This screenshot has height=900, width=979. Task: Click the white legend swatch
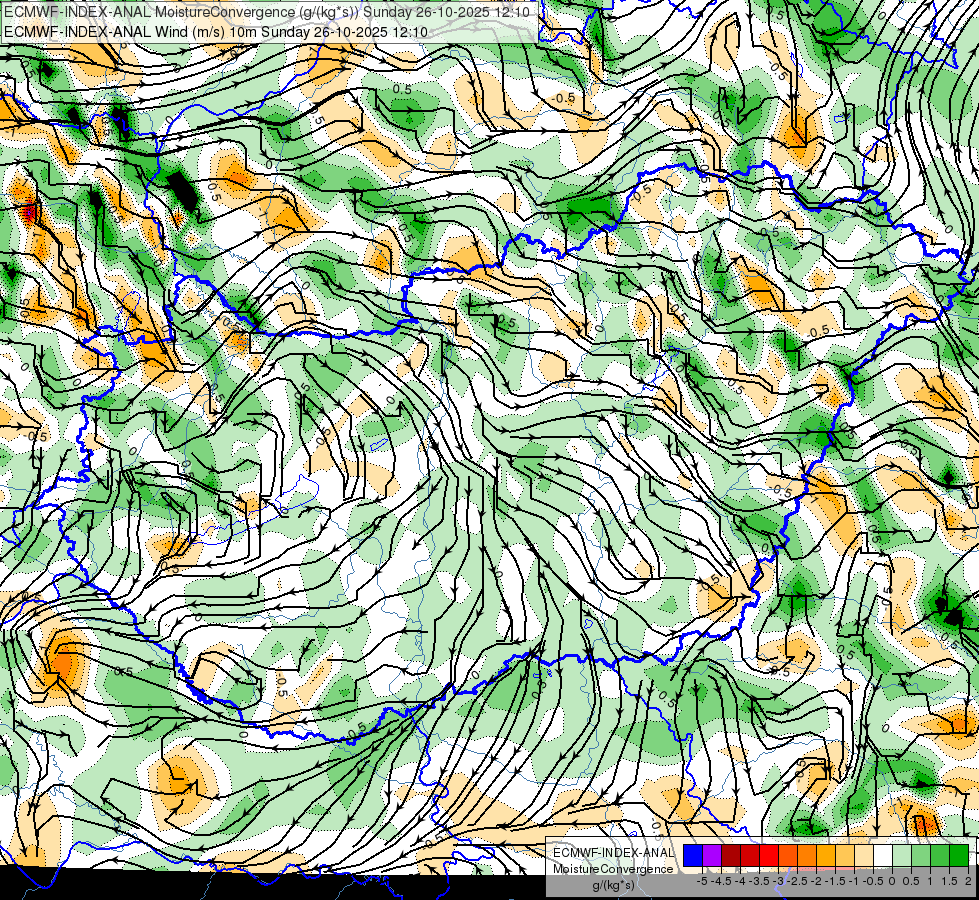click(883, 855)
